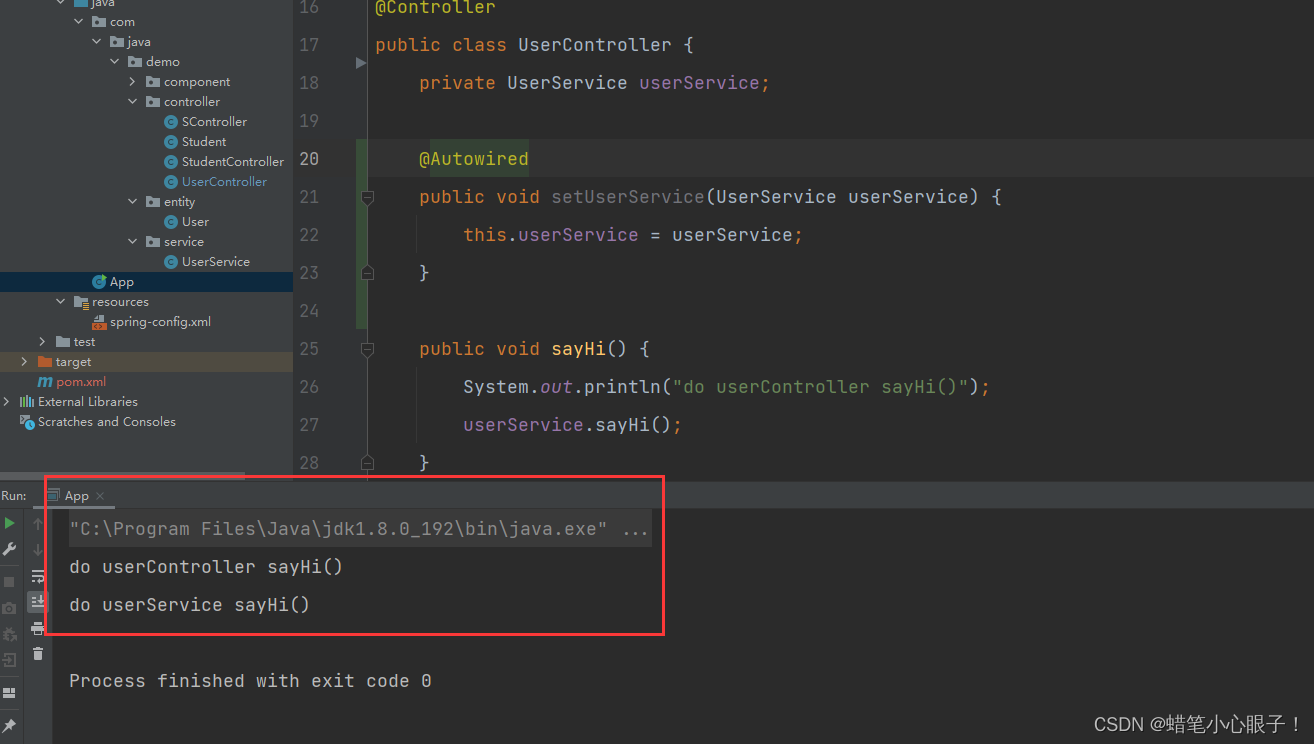This screenshot has width=1314, height=744.
Task: Open run configuration via wrench icon
Action: point(9,549)
